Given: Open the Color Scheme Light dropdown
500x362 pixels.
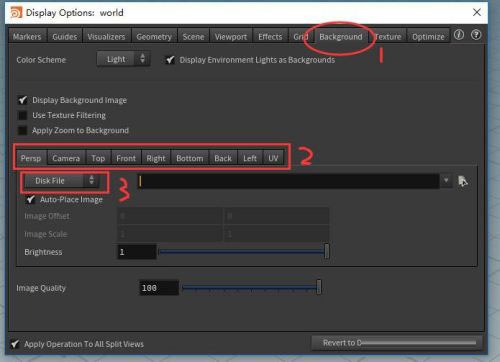Looking at the screenshot, I should point(123,59).
